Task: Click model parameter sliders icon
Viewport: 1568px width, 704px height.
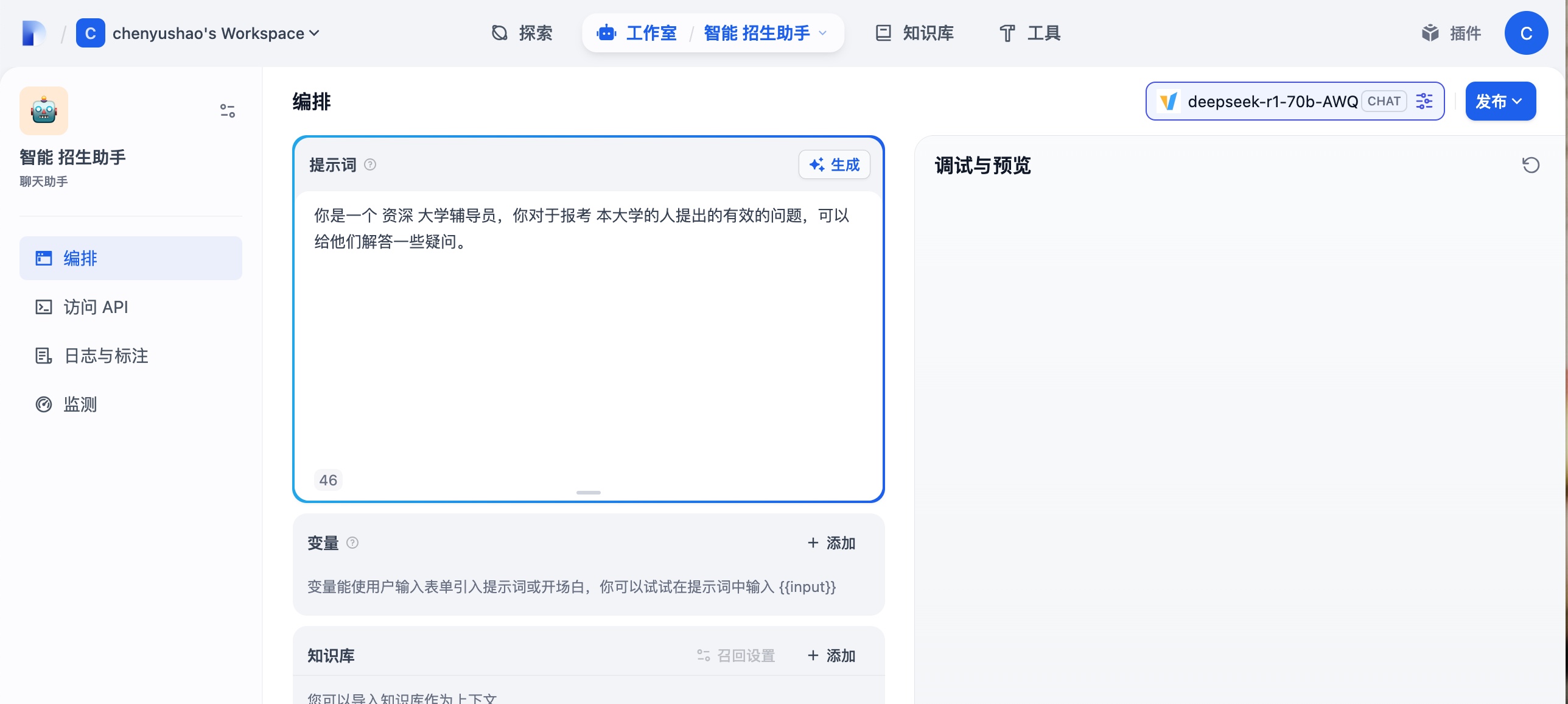Action: tap(1424, 101)
